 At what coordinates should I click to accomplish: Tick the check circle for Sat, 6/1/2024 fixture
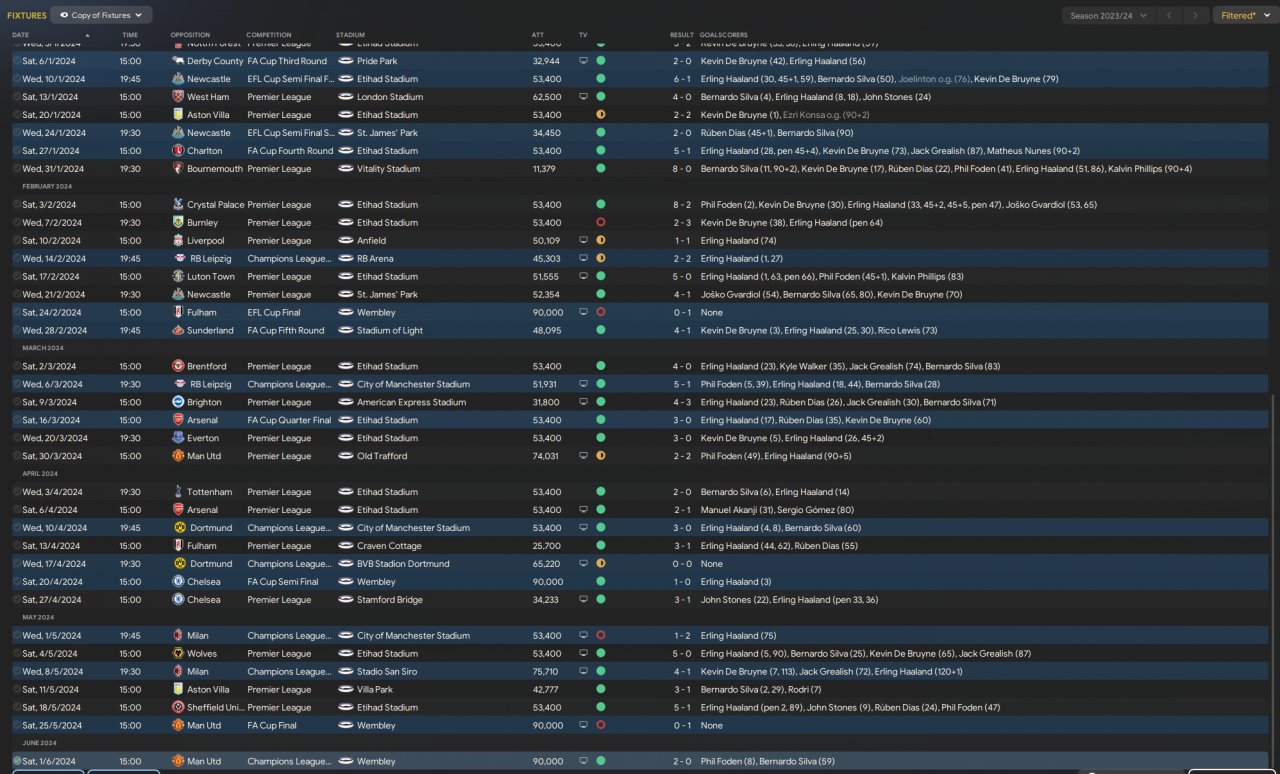pyautogui.click(x=17, y=61)
